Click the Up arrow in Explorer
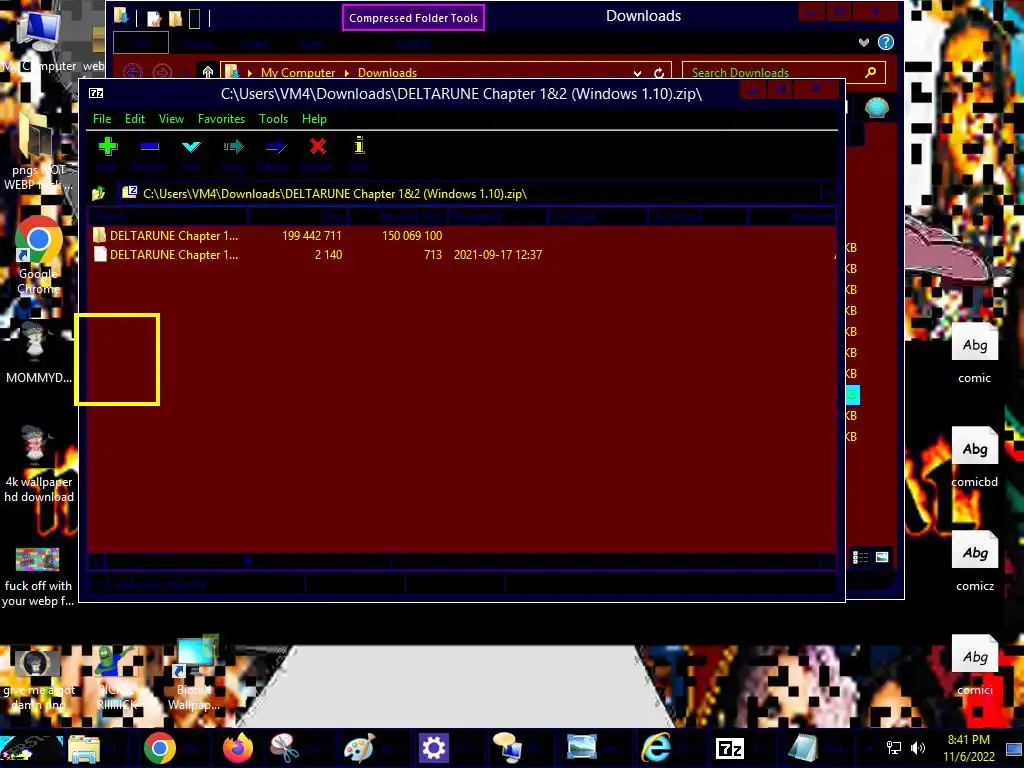This screenshot has width=1024, height=768. (208, 72)
